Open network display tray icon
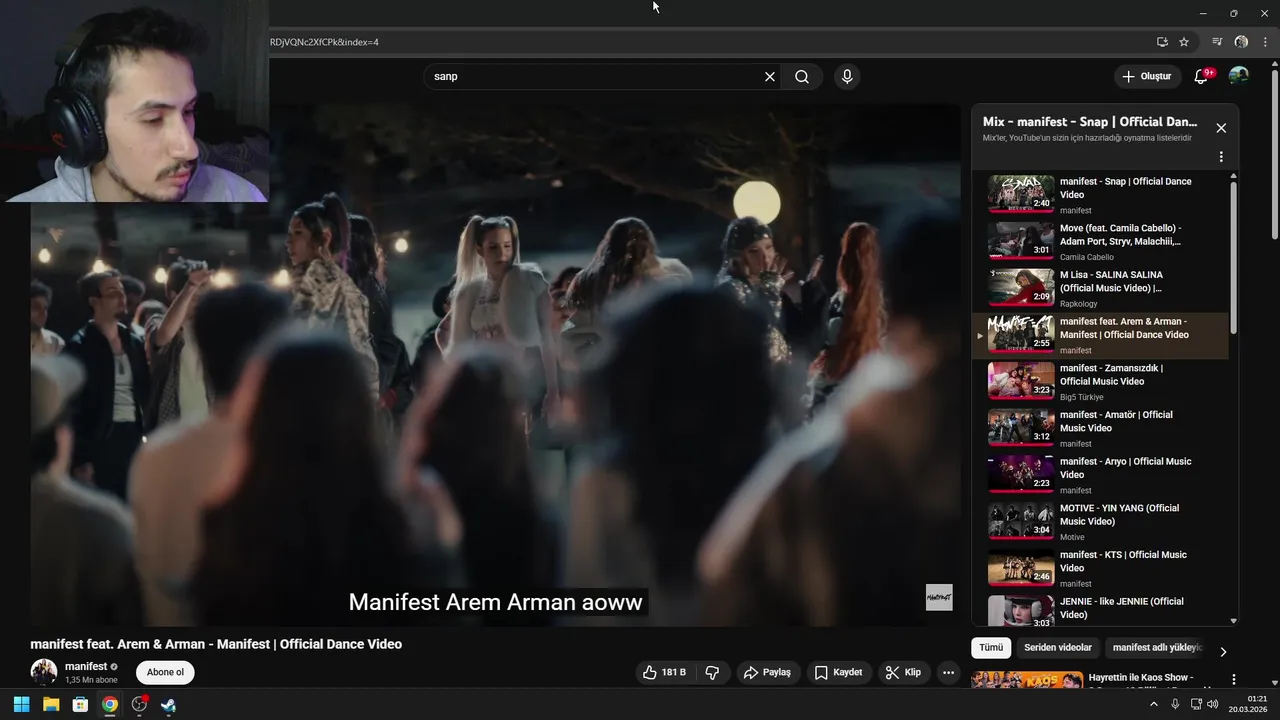This screenshot has height=720, width=1280. pyautogui.click(x=1195, y=704)
